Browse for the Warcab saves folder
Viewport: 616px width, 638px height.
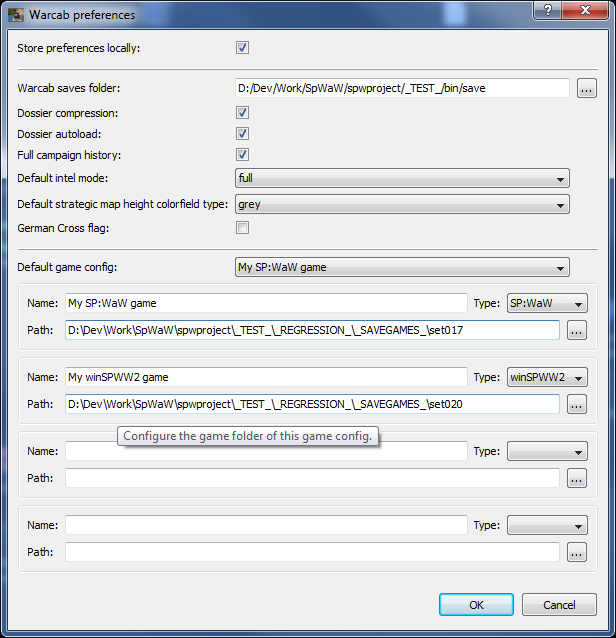587,89
